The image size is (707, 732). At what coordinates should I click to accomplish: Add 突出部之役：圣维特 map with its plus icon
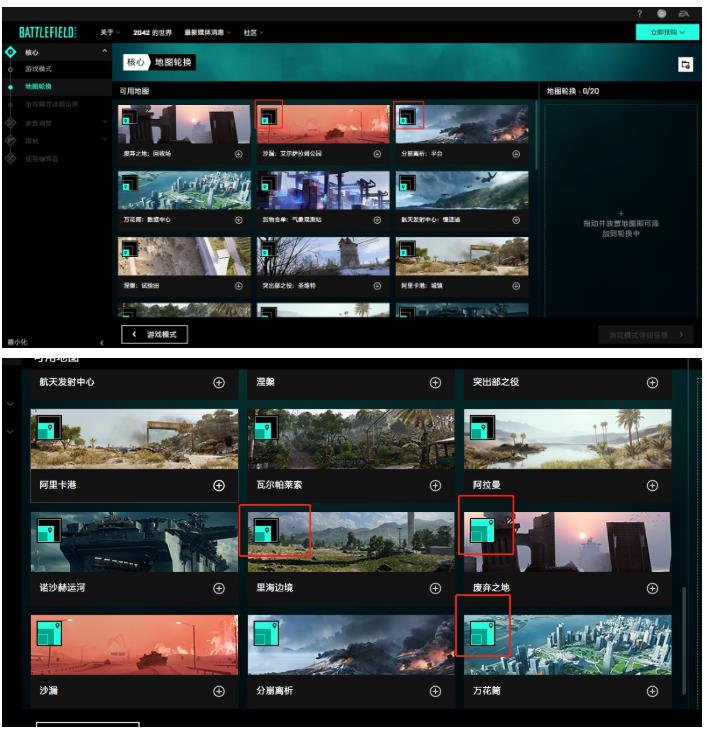pos(377,286)
